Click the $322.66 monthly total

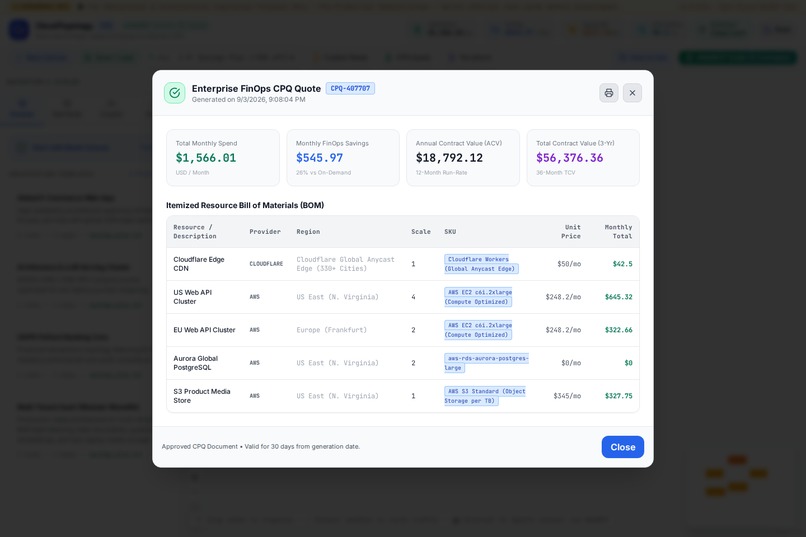click(618, 330)
